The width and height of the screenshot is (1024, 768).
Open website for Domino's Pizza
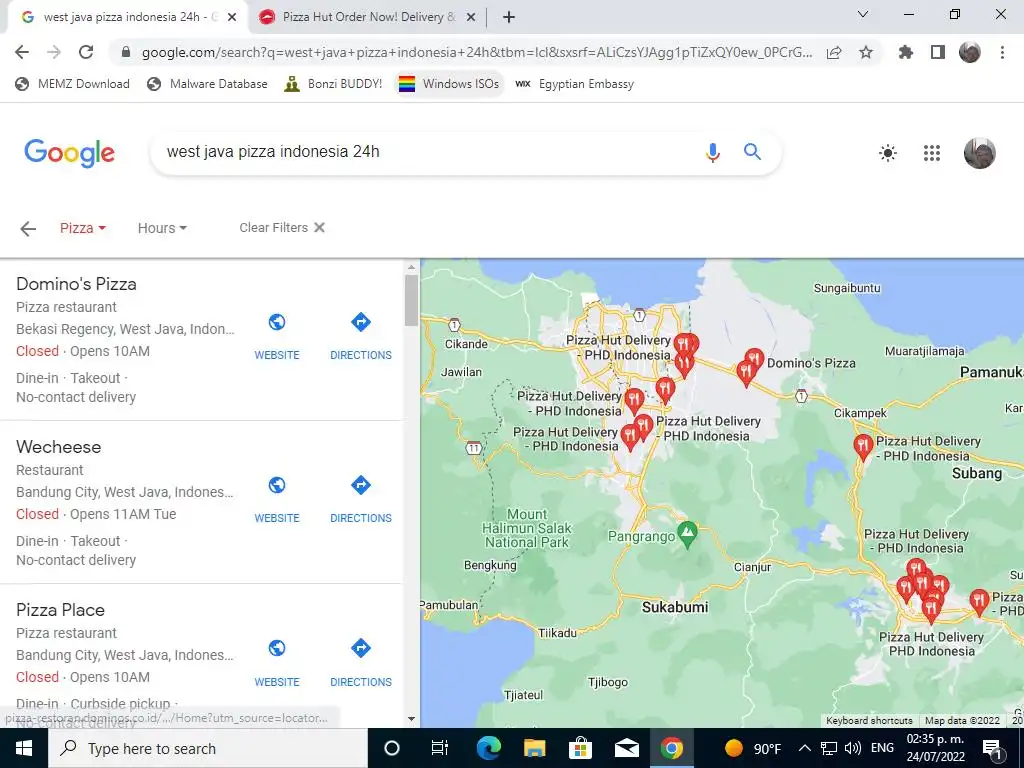click(x=277, y=336)
